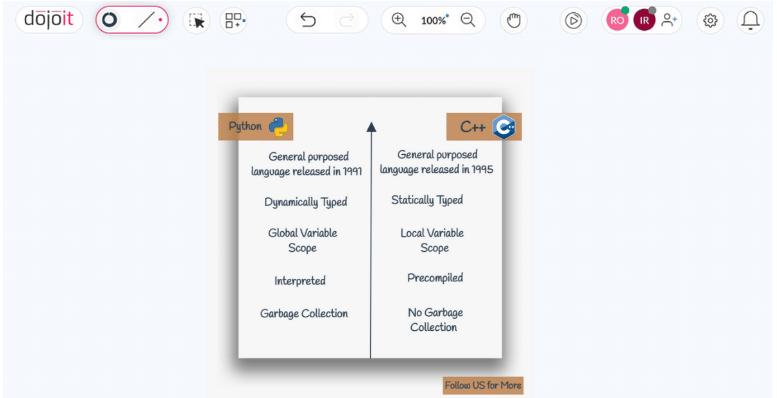Screen dimensions: 777x398
Task: Open the templates grid tool
Action: coord(234,20)
